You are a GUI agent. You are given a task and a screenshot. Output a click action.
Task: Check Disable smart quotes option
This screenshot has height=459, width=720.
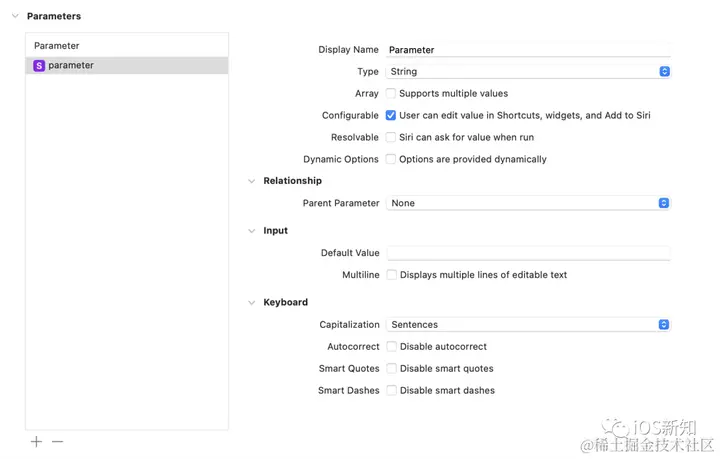click(392, 369)
